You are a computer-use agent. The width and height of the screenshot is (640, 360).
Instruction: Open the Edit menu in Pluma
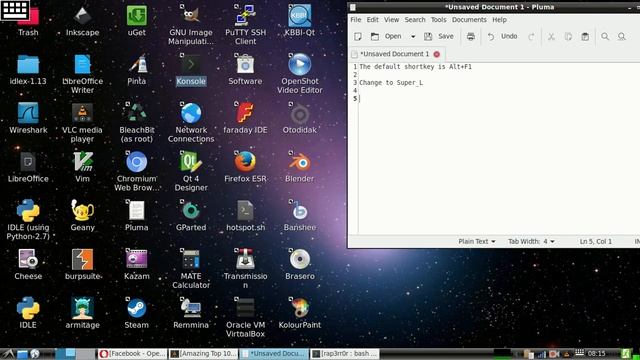click(372, 20)
